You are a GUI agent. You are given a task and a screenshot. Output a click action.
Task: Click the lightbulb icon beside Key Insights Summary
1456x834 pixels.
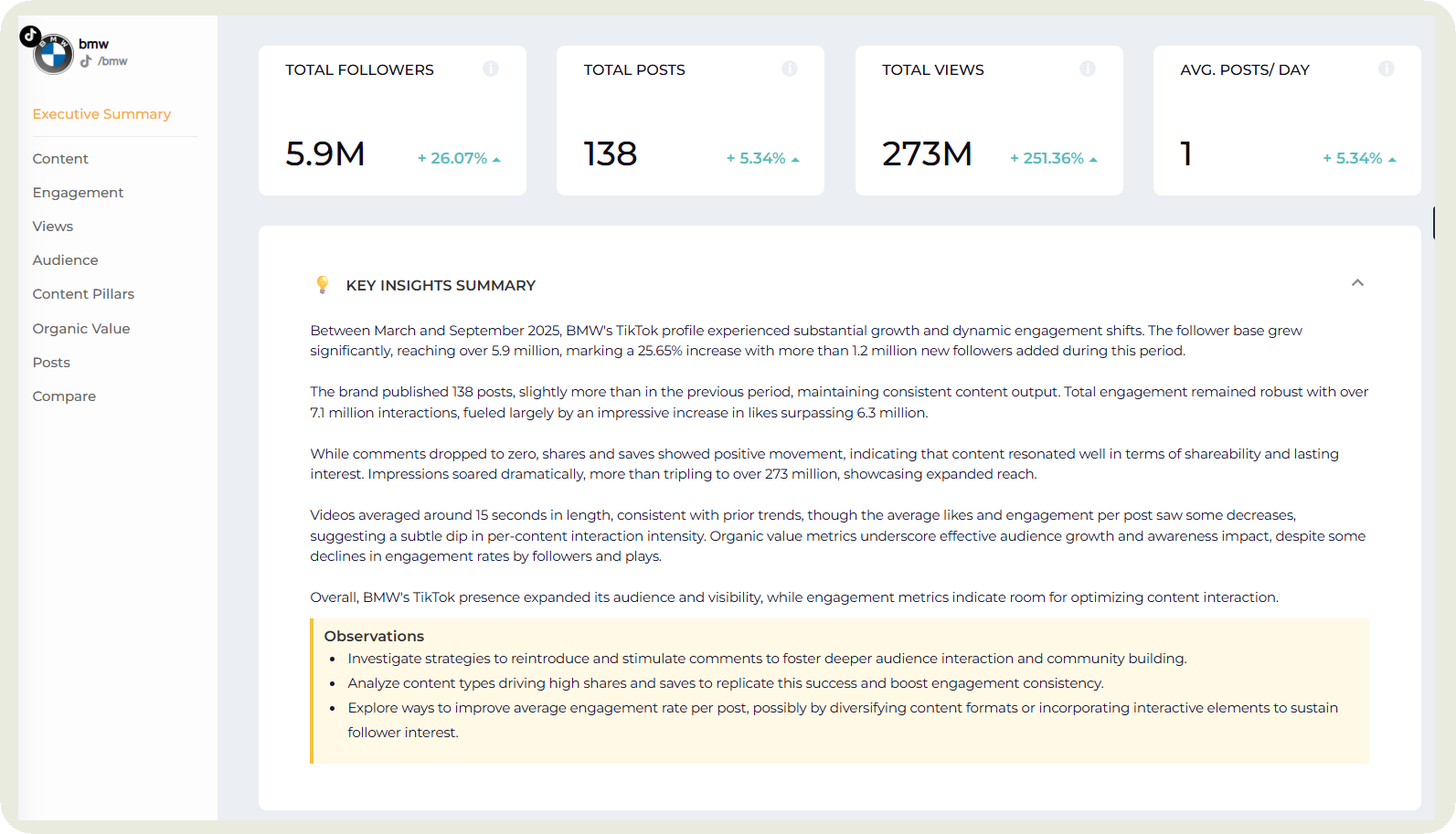322,285
